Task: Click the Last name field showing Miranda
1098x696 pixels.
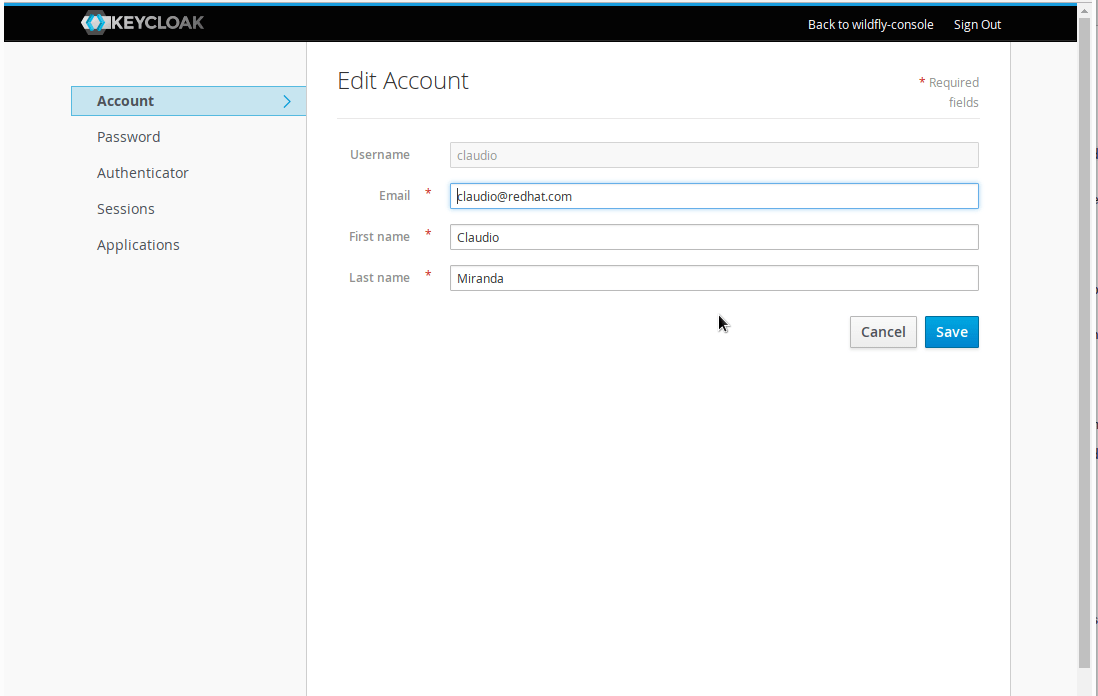Action: coord(713,277)
